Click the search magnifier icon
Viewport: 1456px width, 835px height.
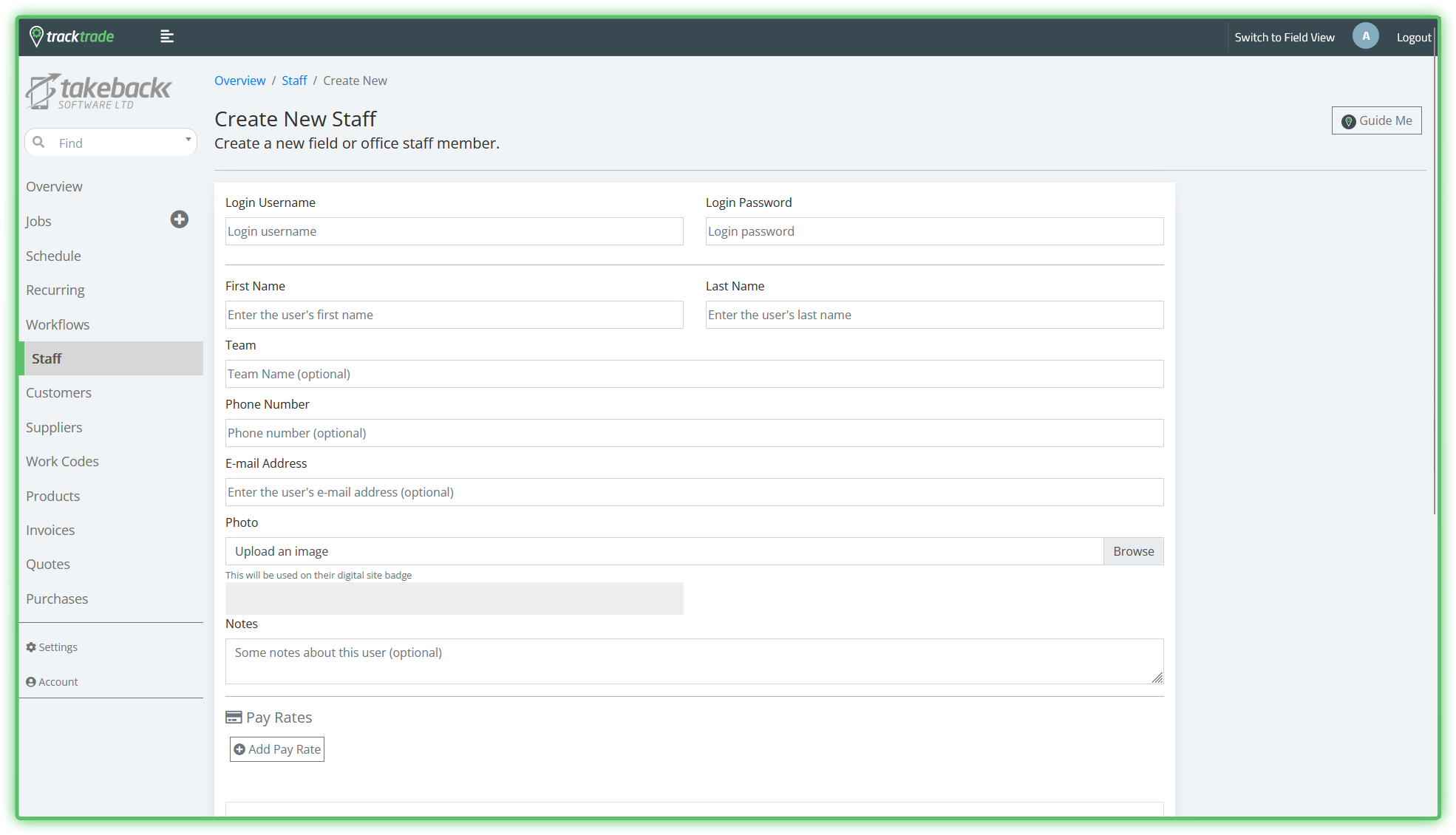pyautogui.click(x=39, y=142)
